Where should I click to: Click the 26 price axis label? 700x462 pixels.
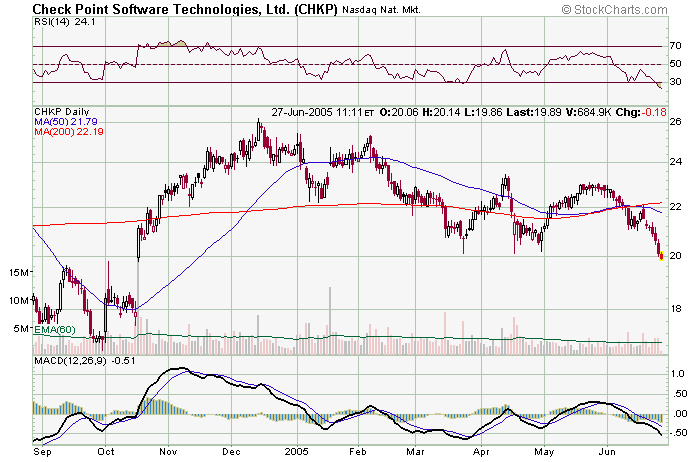coord(675,121)
